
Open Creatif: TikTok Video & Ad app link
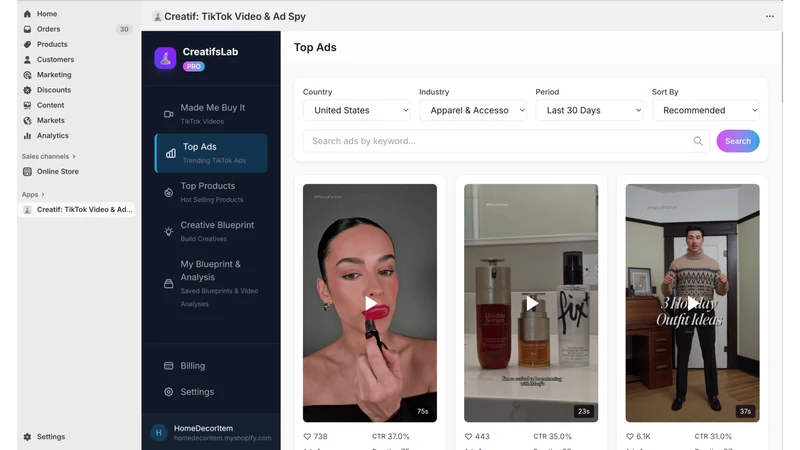pyautogui.click(x=77, y=209)
